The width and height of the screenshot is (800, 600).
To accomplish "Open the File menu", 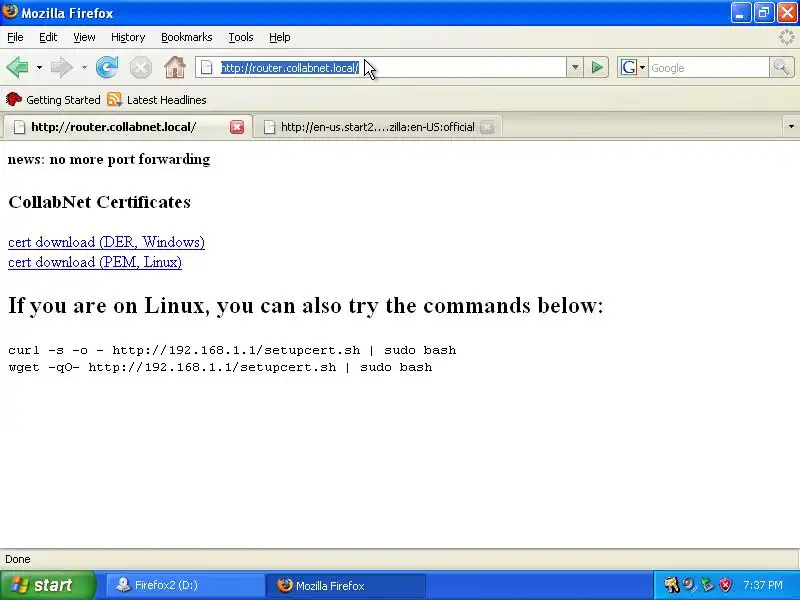I will (15, 37).
